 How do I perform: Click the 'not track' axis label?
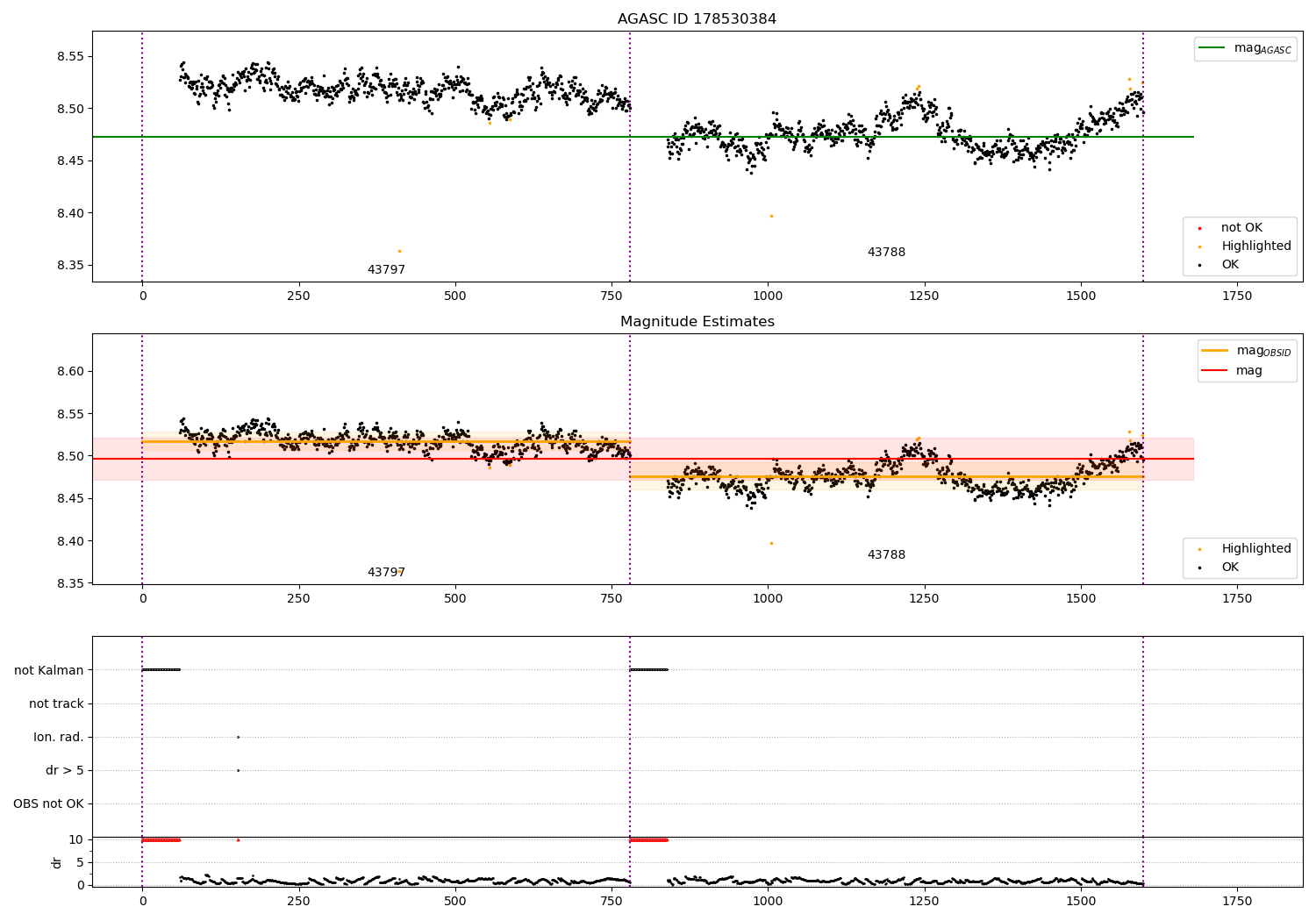[x=56, y=703]
